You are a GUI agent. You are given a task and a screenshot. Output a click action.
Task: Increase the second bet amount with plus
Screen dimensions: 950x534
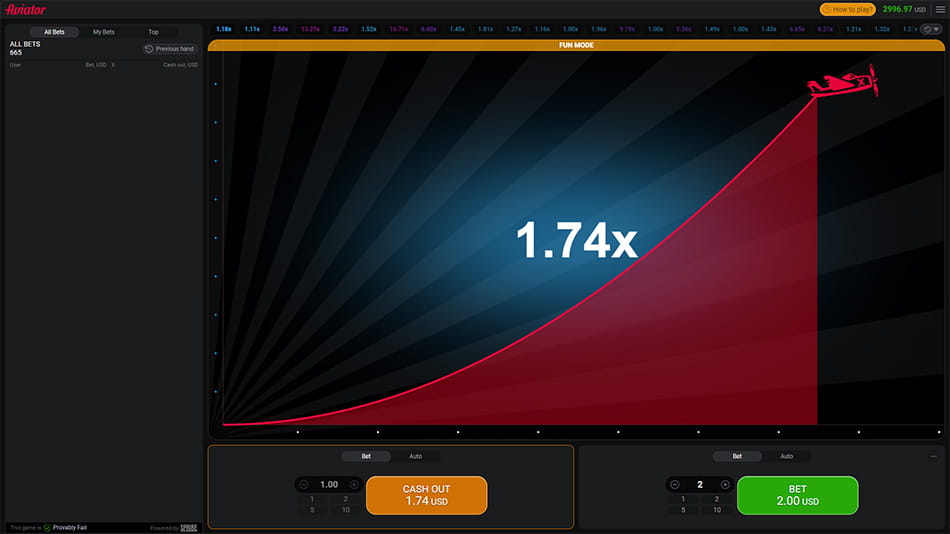click(725, 484)
